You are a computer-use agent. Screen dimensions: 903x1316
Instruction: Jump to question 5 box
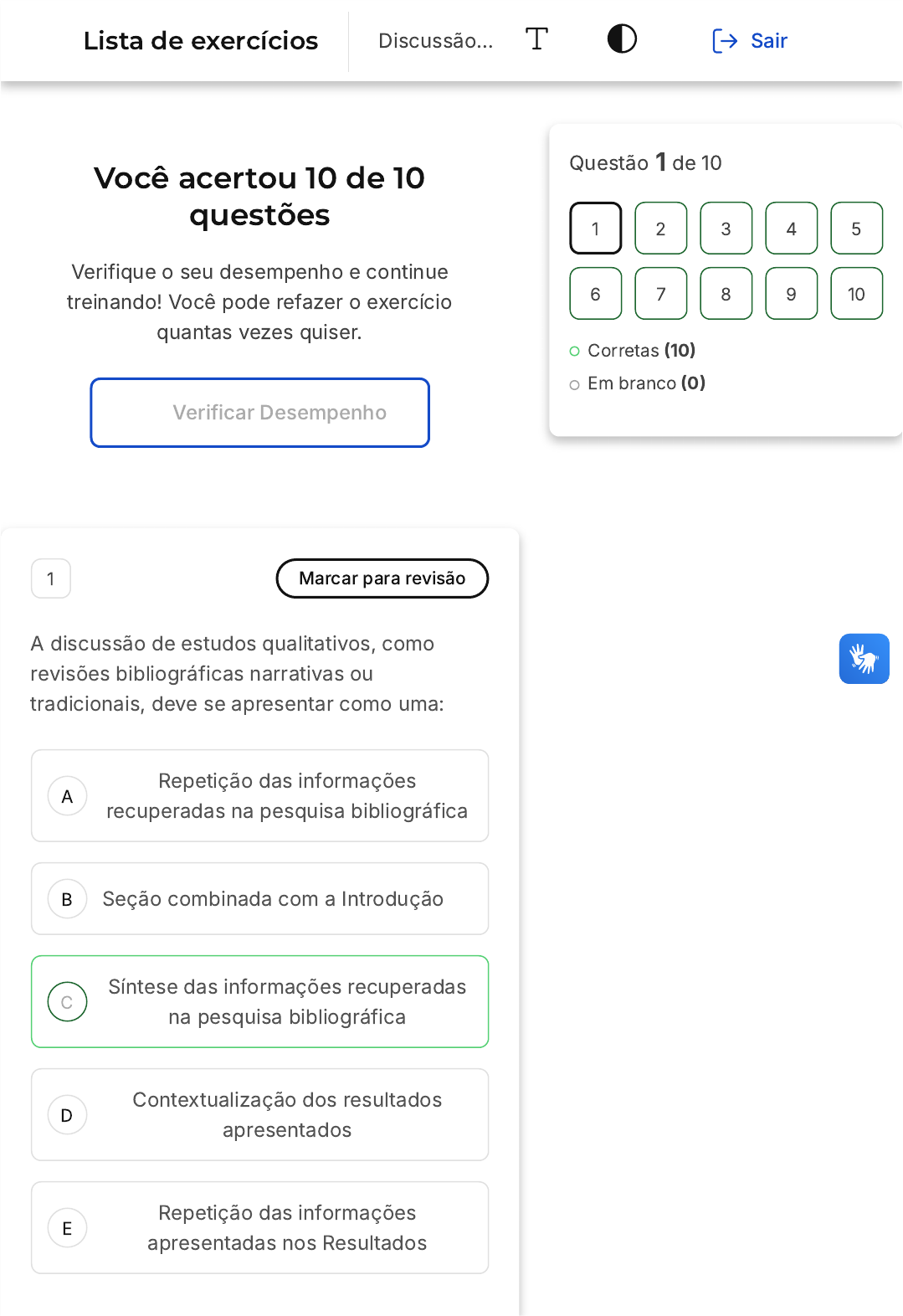click(x=856, y=229)
